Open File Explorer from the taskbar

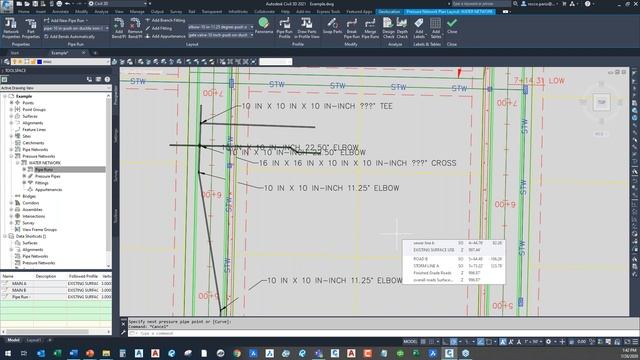coord(106,353)
